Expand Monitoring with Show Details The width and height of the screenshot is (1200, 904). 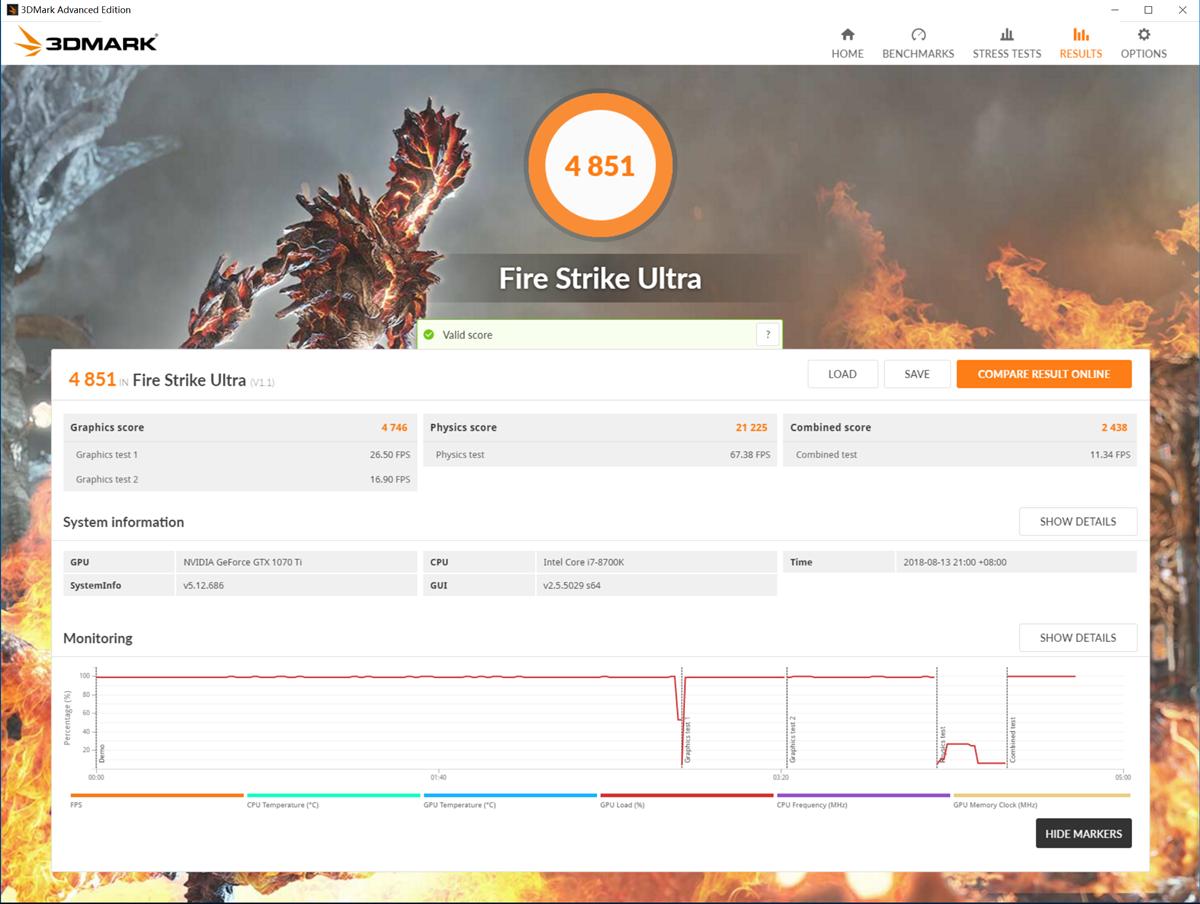[1077, 638]
